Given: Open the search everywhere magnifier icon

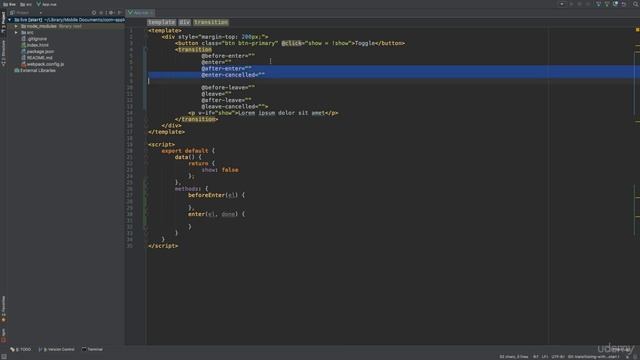Looking at the screenshot, I should coord(636,4).
